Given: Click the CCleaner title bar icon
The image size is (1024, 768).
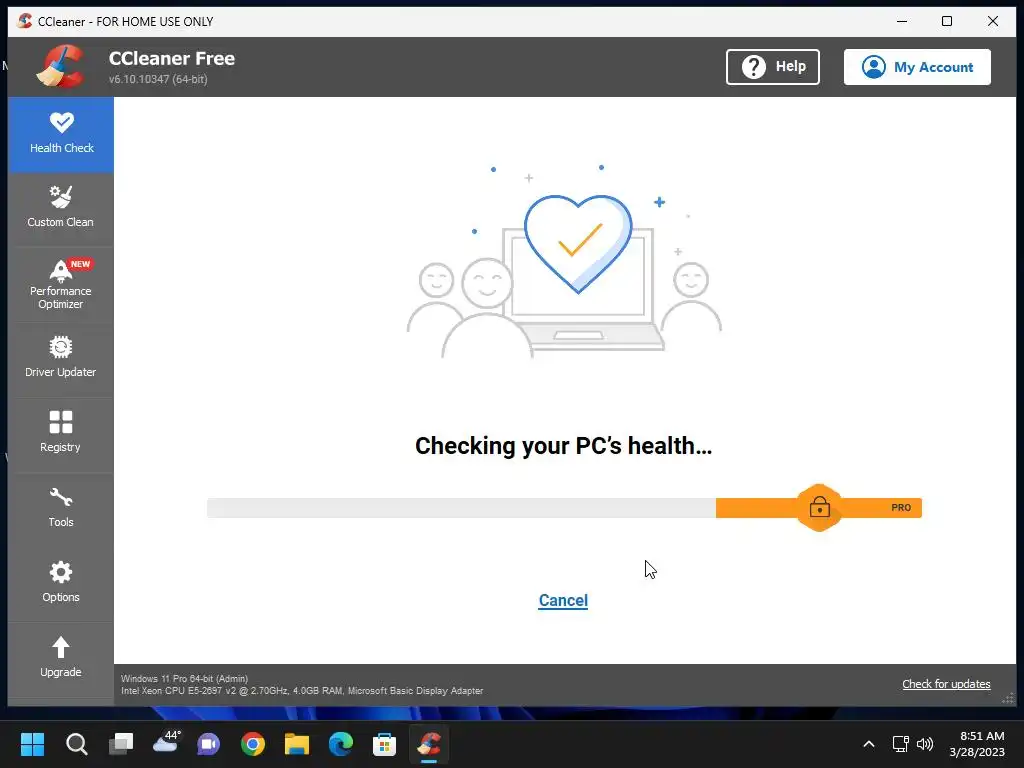Looking at the screenshot, I should click(x=24, y=21).
